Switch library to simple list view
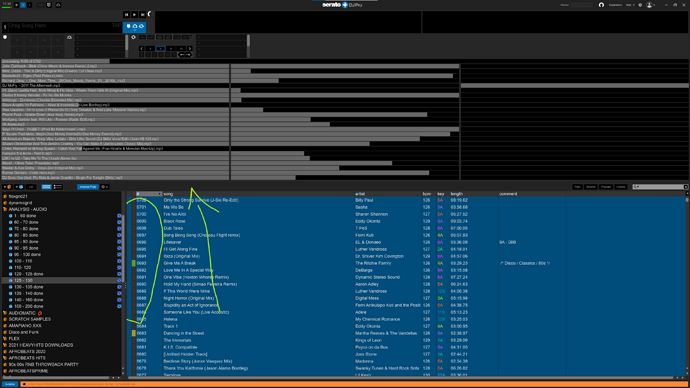 (x=46, y=187)
